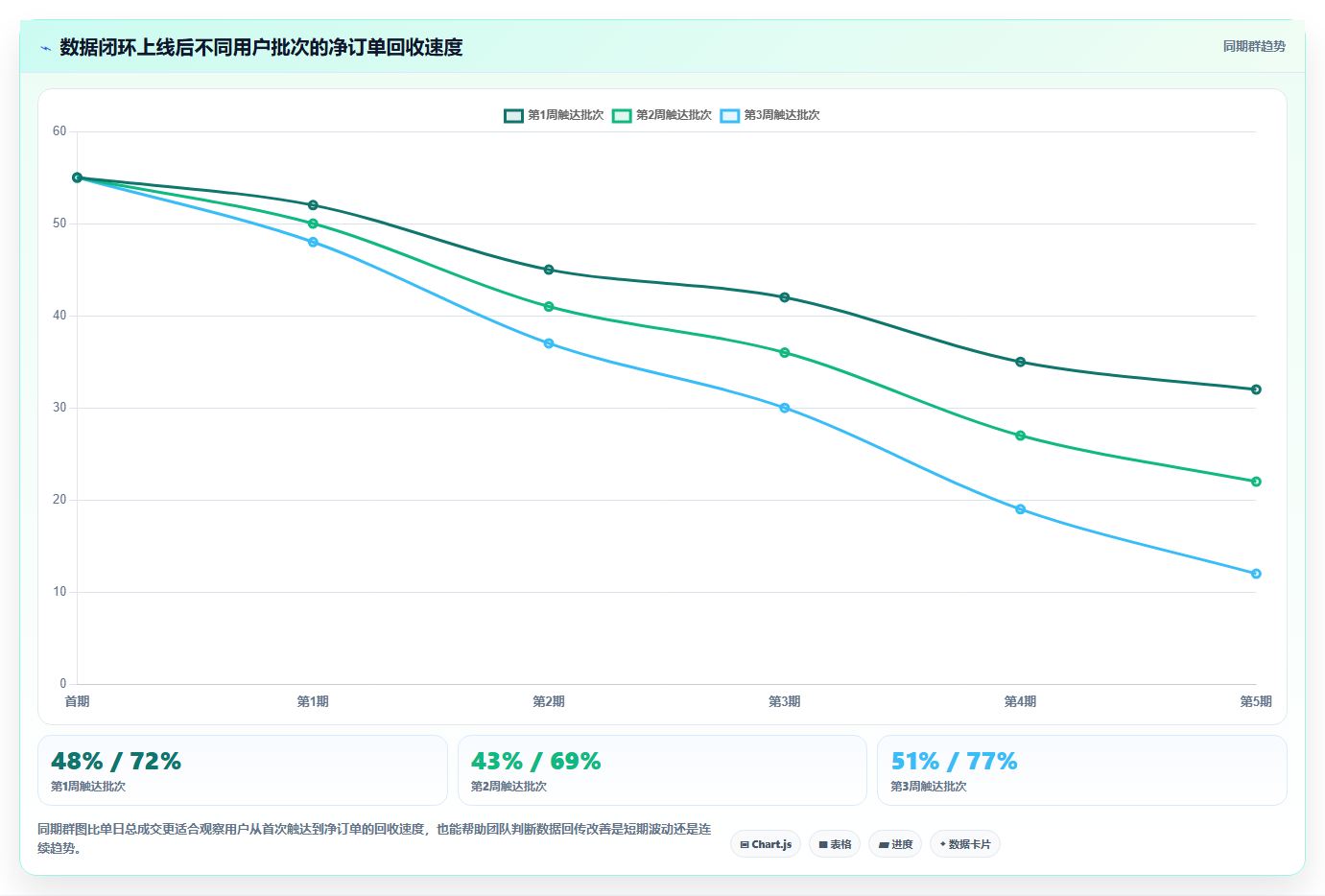Click the dark green data point at 第2期
This screenshot has width=1325, height=896.
click(549, 270)
